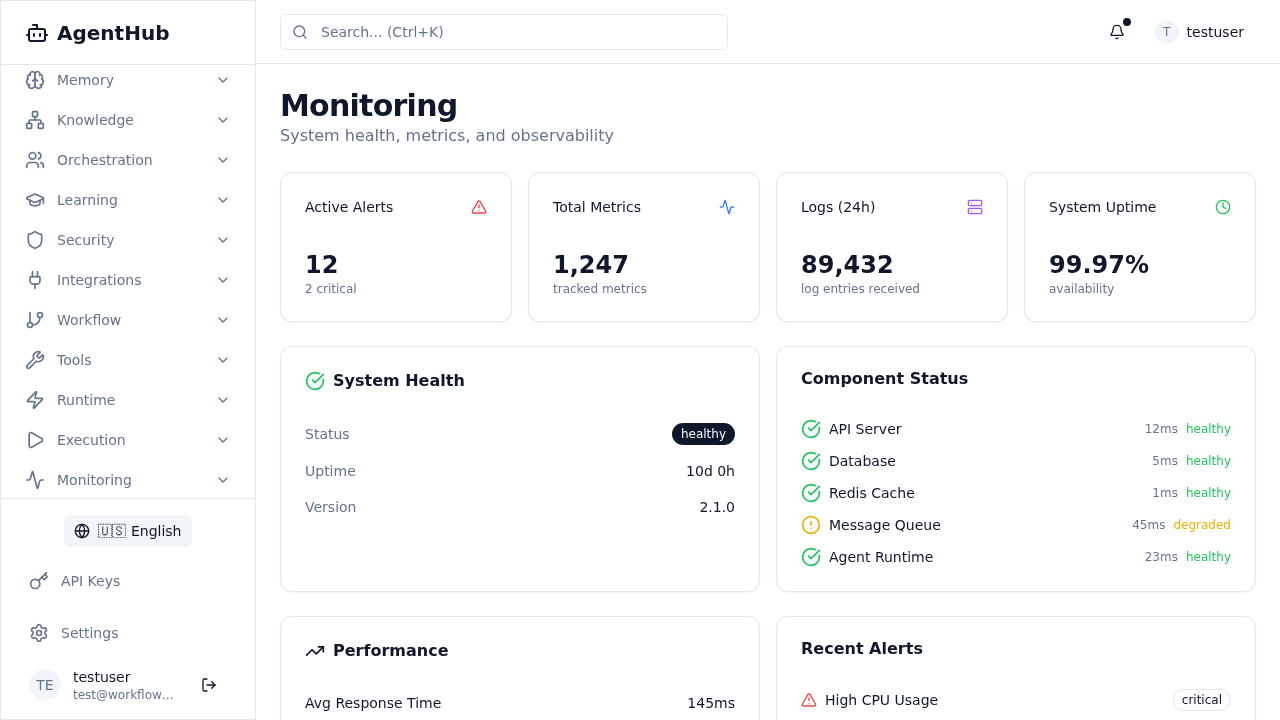Screen dimensions: 1280x720
Task: Collapse the Runtime section in sidebar
Action: tap(222, 400)
